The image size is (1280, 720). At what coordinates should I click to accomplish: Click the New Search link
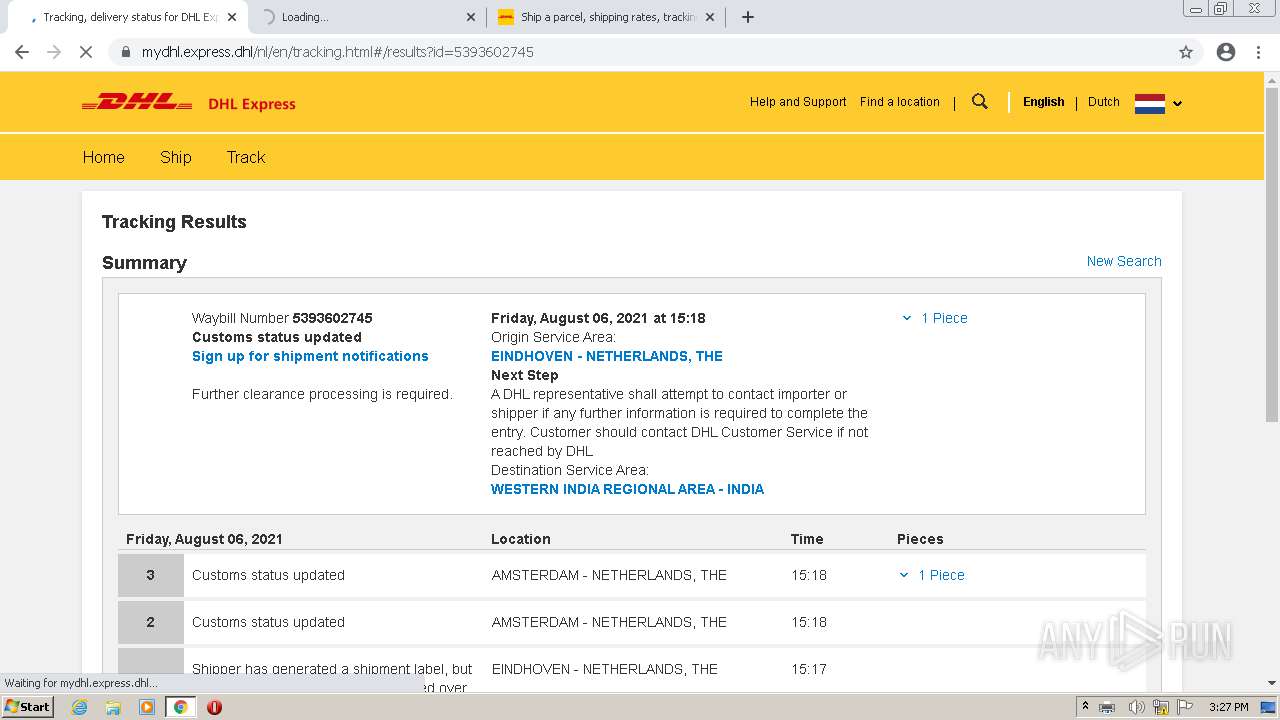[1124, 261]
